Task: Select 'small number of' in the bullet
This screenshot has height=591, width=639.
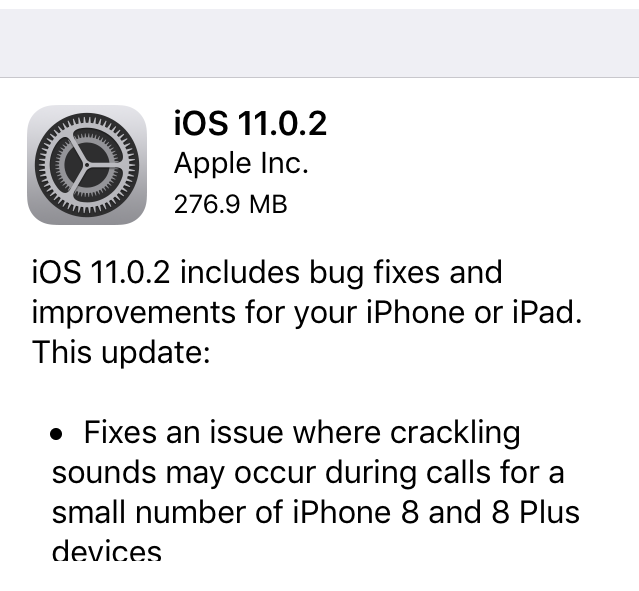Action: (167, 512)
